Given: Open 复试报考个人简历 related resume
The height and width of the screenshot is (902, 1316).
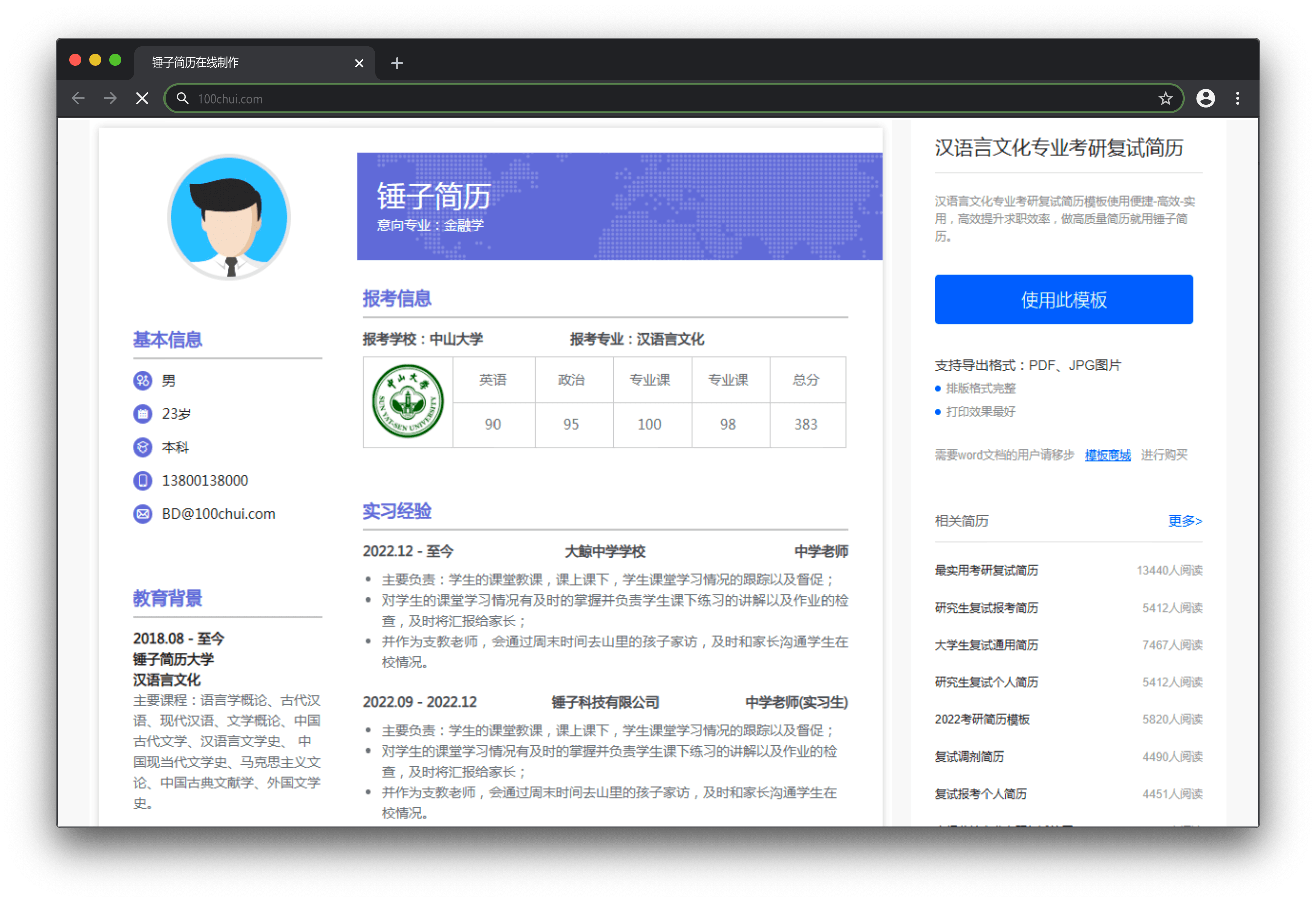Looking at the screenshot, I should 980,794.
